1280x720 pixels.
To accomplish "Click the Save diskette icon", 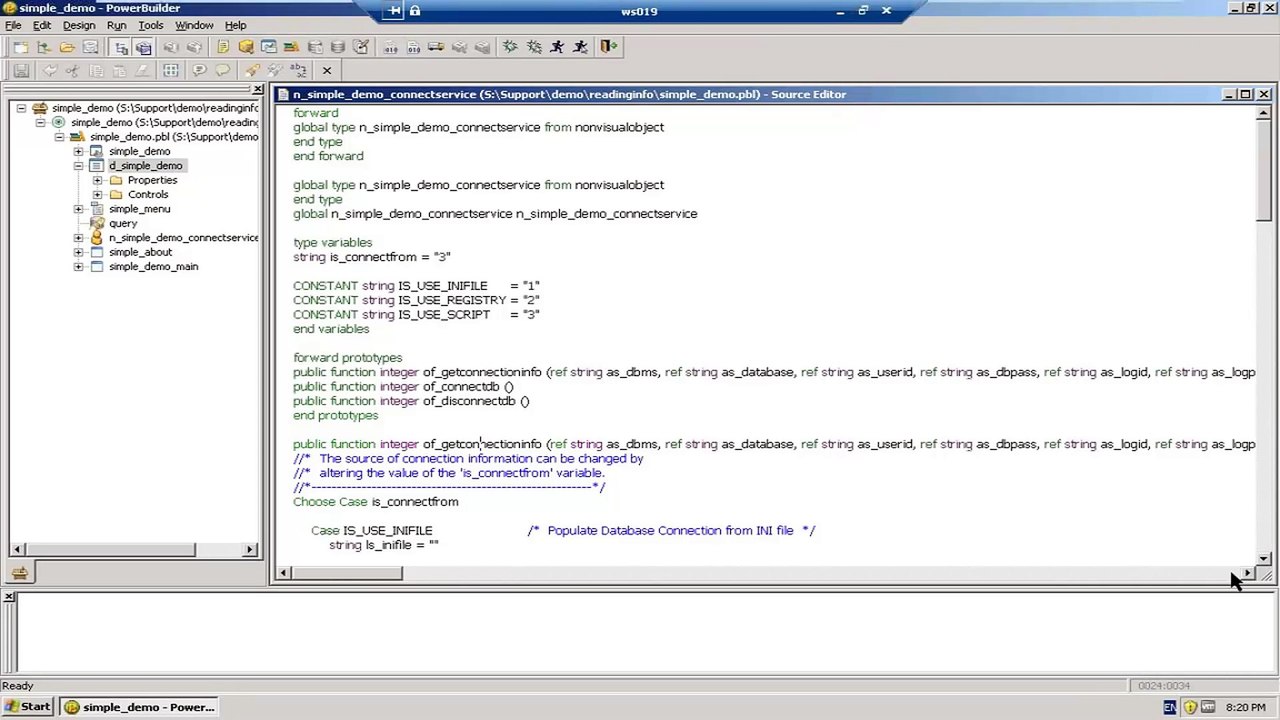I will [x=21, y=70].
